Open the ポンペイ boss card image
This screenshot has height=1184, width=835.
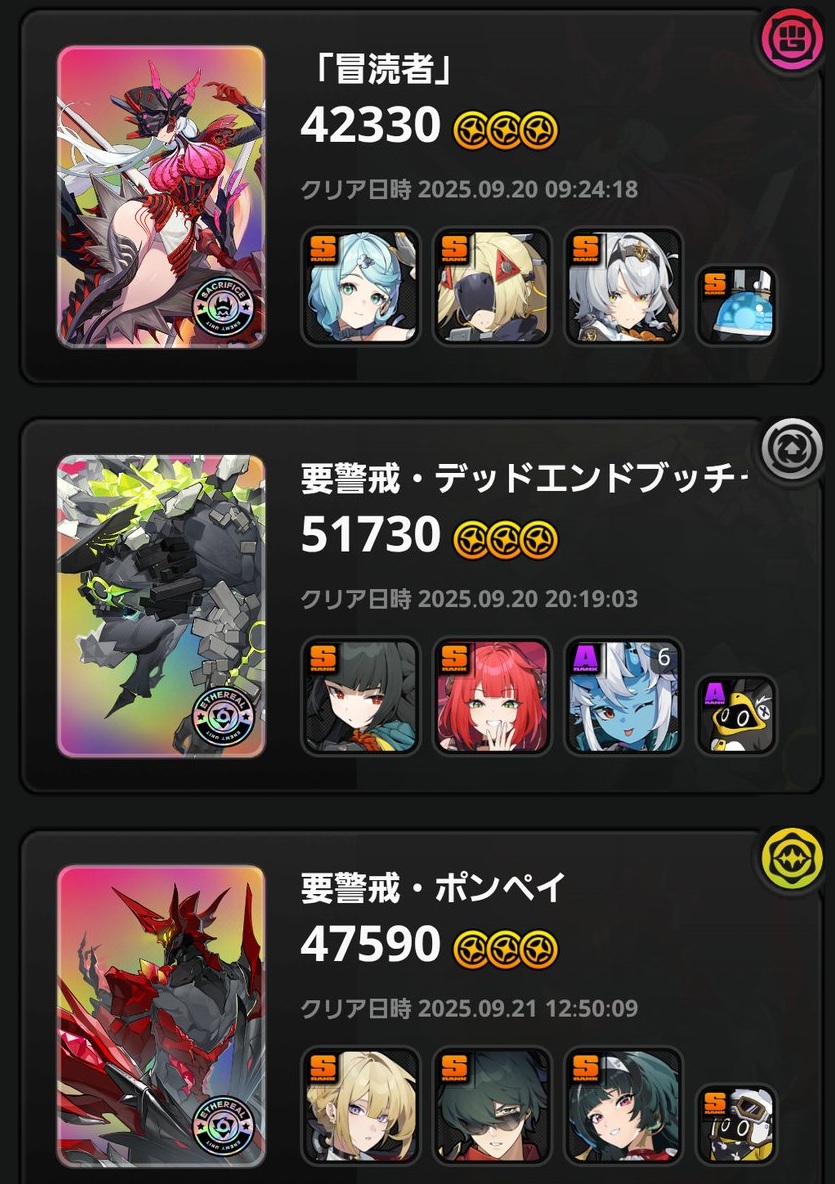pos(161,1016)
